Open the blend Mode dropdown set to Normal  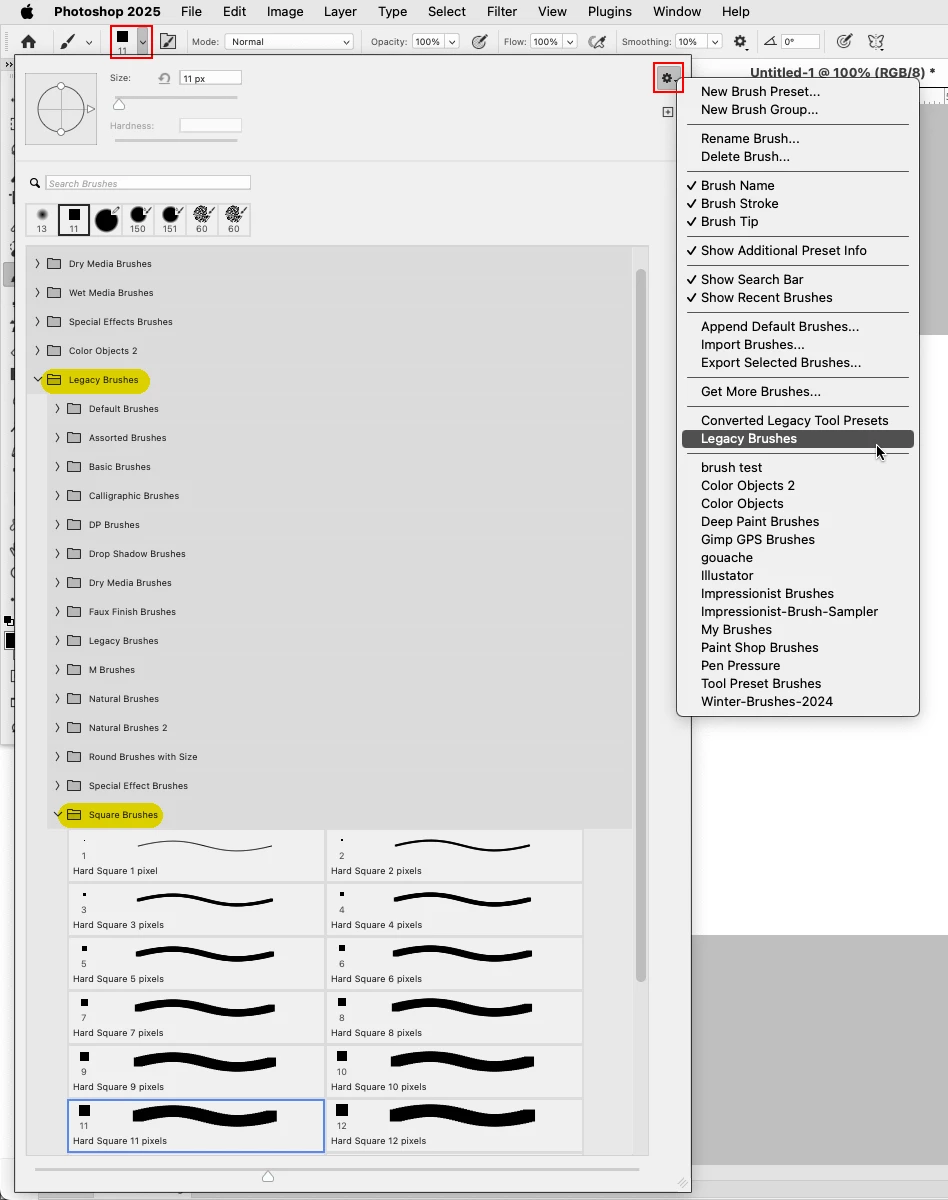[289, 42]
